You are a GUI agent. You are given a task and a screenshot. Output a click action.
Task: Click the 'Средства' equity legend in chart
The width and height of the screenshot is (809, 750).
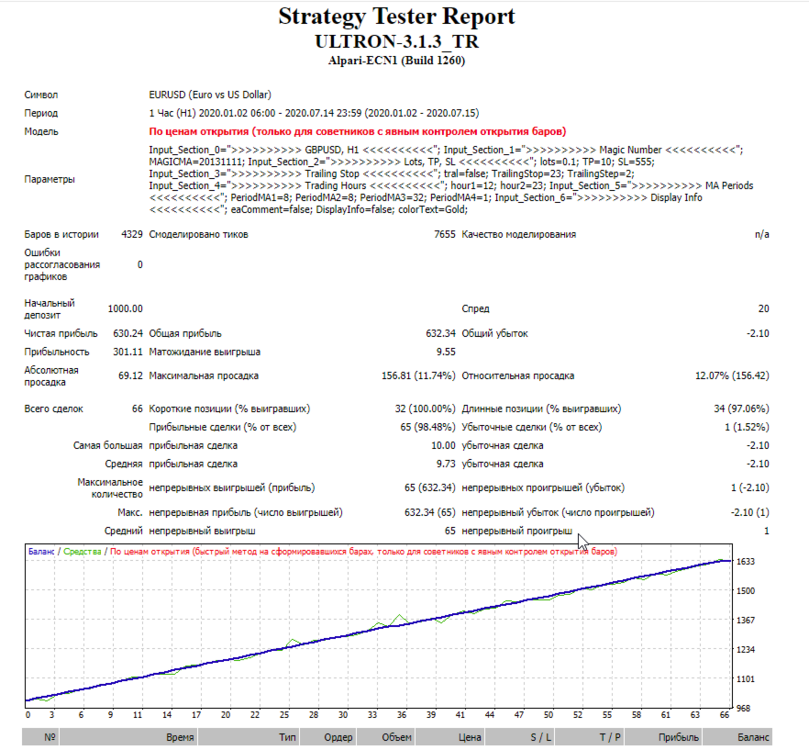click(x=82, y=551)
